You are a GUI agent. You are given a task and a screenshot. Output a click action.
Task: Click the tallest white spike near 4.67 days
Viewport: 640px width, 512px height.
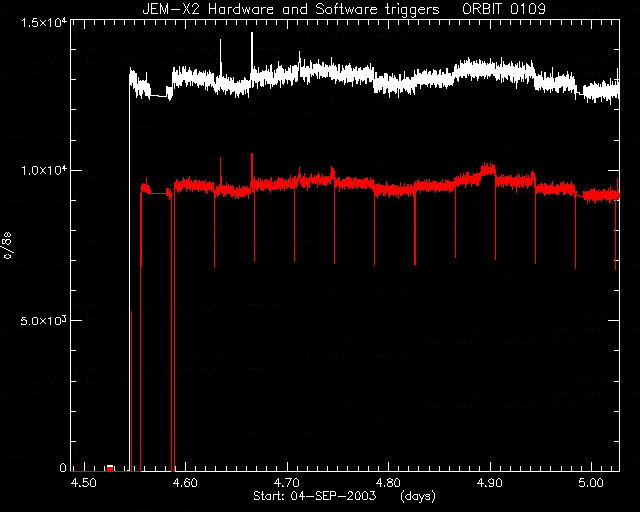(x=252, y=51)
